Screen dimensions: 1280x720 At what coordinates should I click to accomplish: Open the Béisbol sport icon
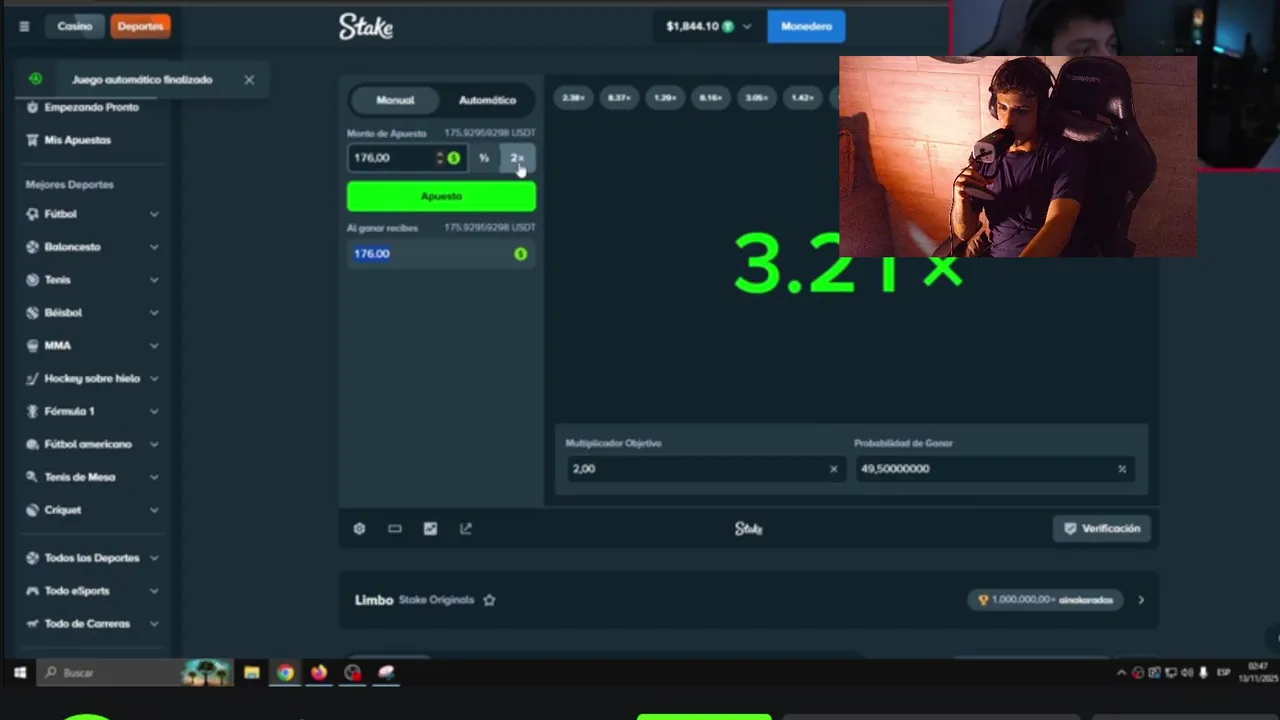point(33,313)
